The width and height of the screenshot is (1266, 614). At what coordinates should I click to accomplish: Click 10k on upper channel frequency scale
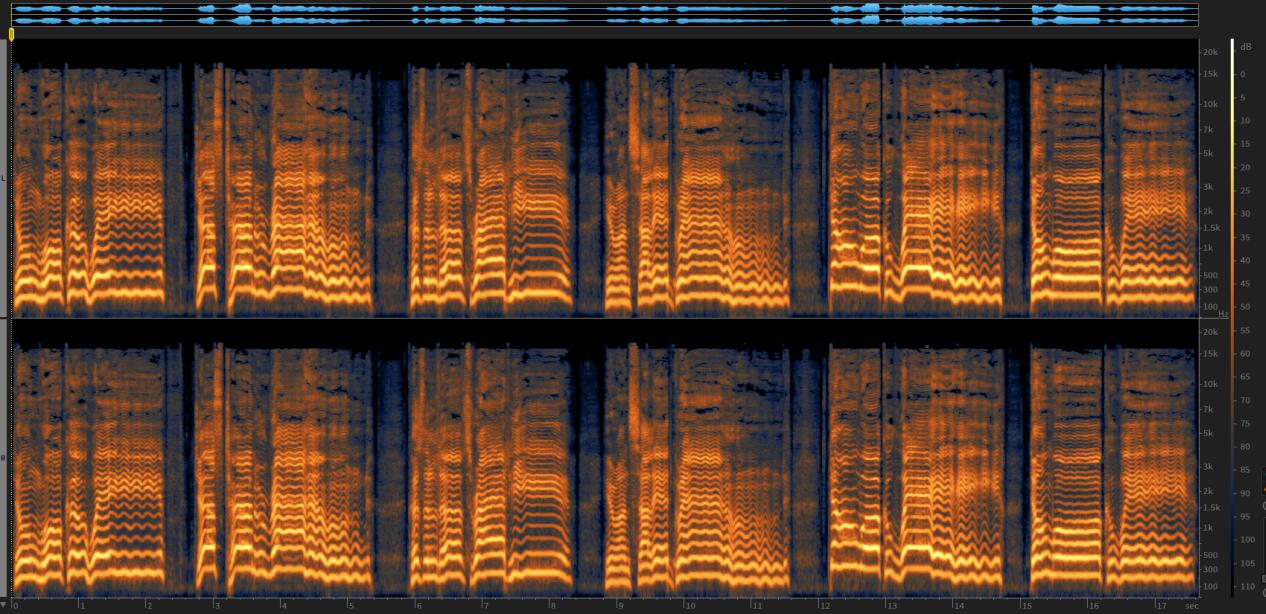(x=1209, y=104)
